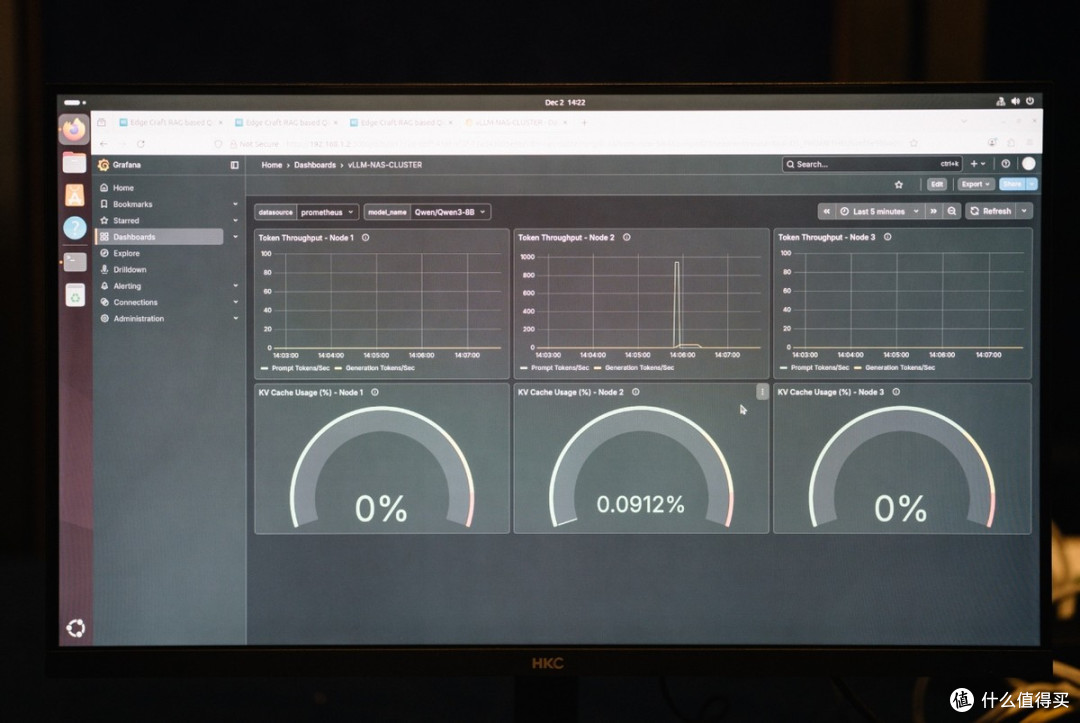The height and width of the screenshot is (723, 1080).
Task: Click Token Throughput - Node 2 panel title
Action: point(566,238)
